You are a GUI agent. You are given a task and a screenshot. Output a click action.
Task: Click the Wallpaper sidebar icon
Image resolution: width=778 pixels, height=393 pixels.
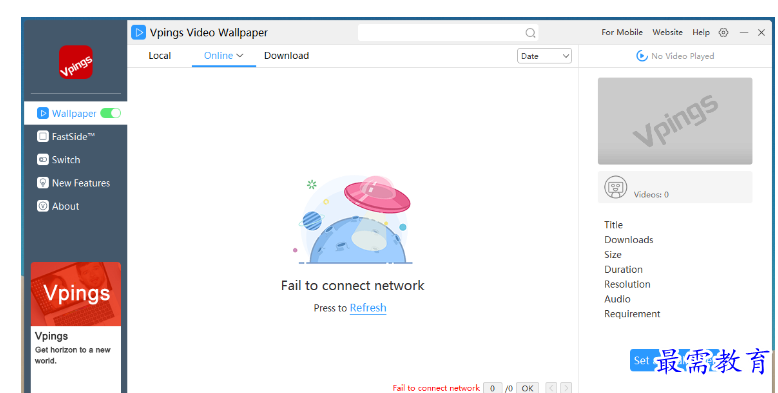tap(43, 113)
